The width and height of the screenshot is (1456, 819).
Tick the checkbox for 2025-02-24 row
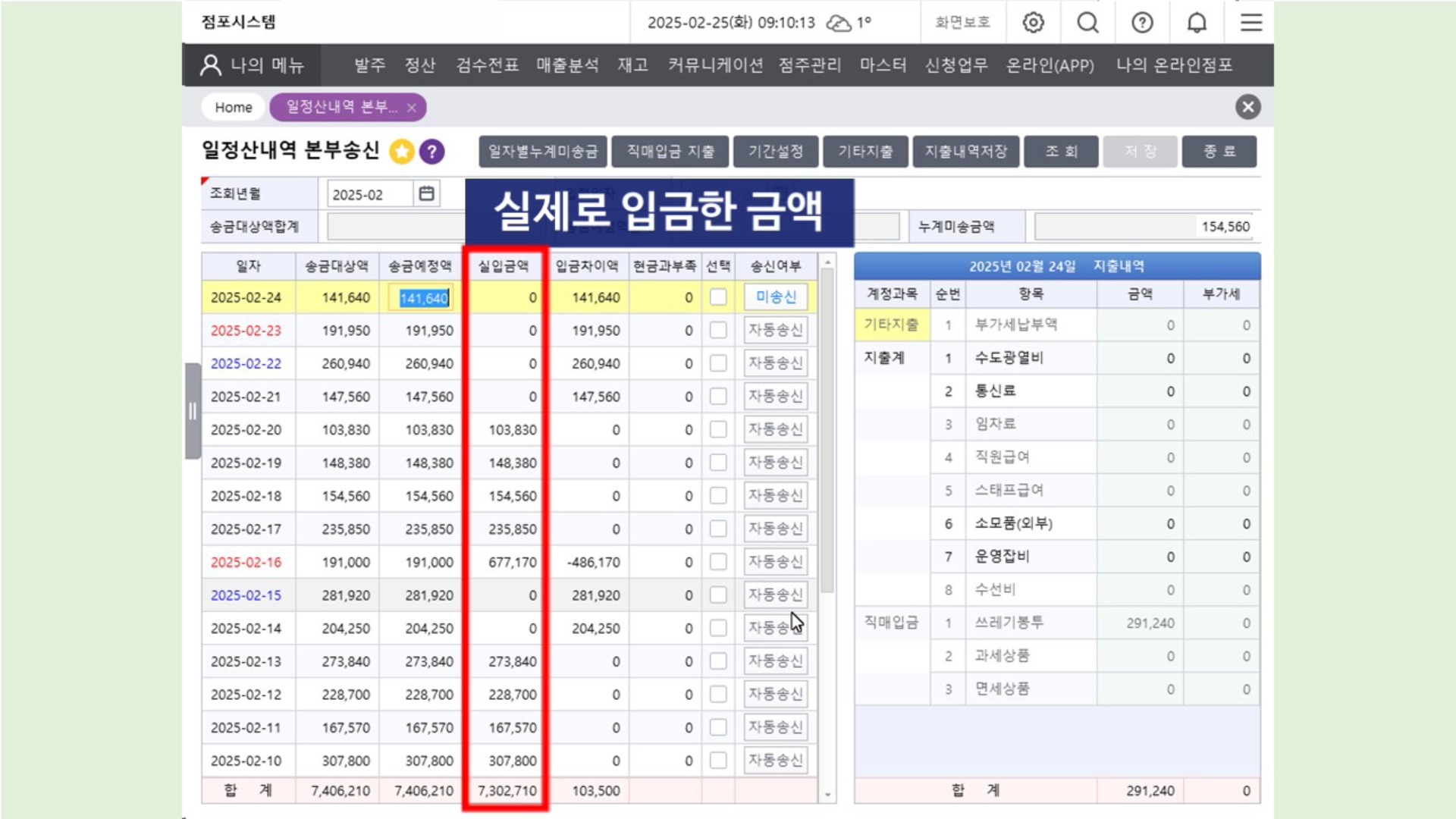[717, 297]
